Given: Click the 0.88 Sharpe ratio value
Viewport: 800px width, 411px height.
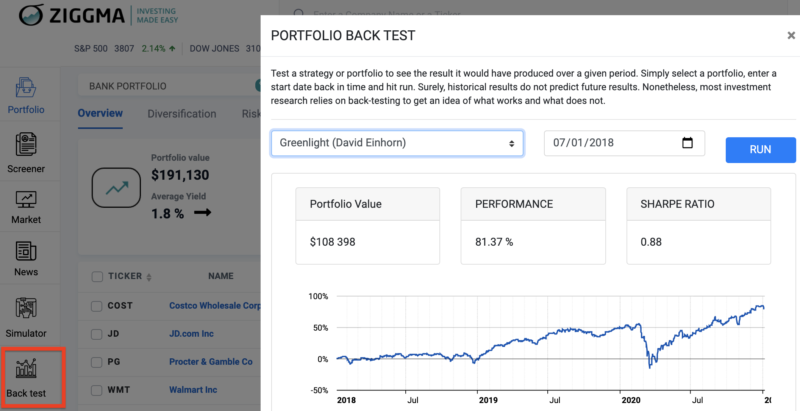Looking at the screenshot, I should [651, 242].
